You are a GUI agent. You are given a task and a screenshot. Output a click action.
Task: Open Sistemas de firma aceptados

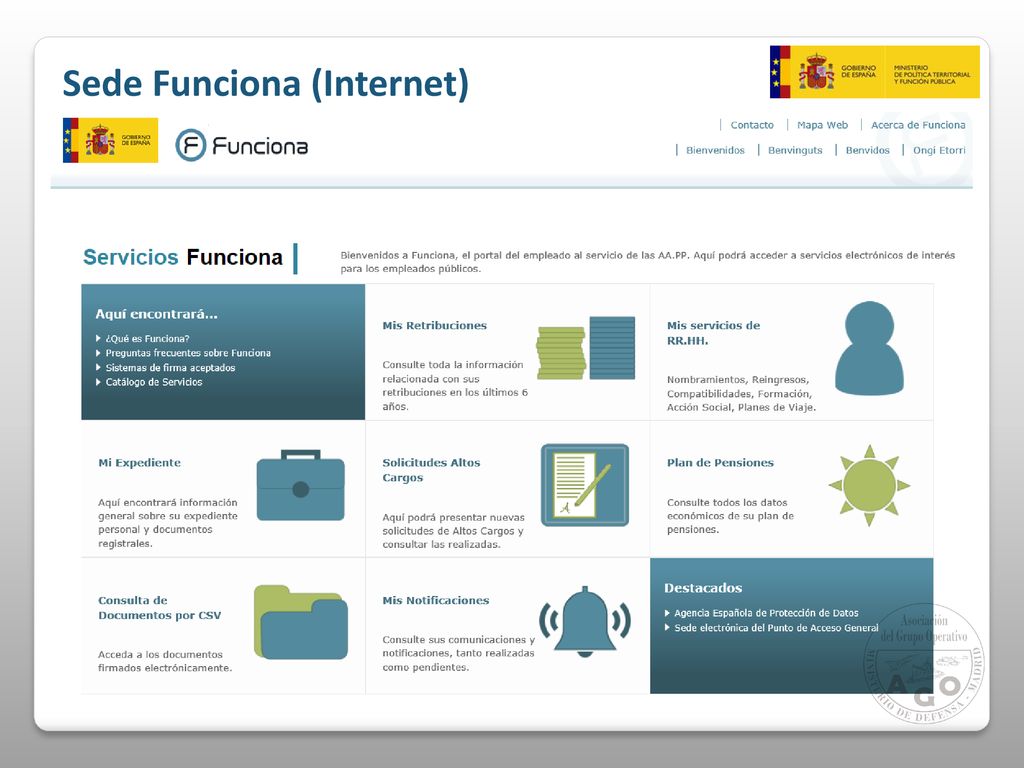click(x=170, y=368)
